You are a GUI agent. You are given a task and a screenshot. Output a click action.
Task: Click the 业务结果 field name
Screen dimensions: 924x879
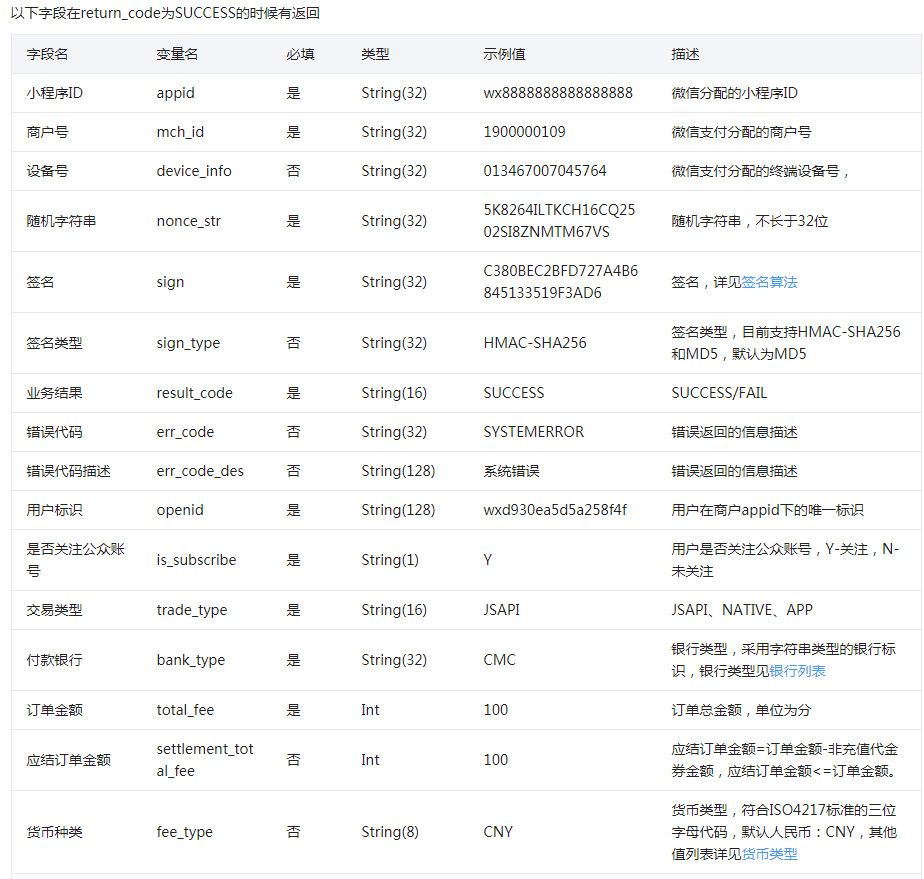[54, 393]
